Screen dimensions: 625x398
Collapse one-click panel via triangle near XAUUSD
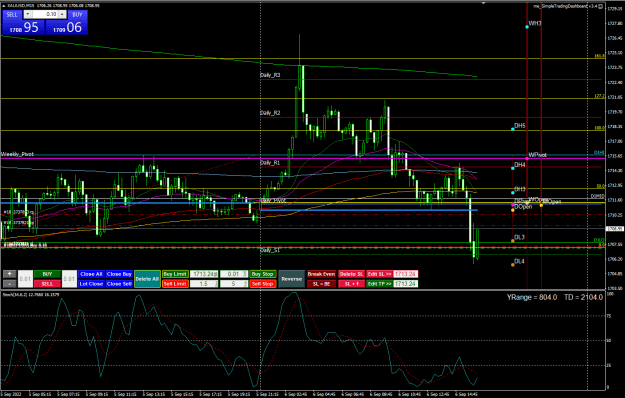click(4, 6)
